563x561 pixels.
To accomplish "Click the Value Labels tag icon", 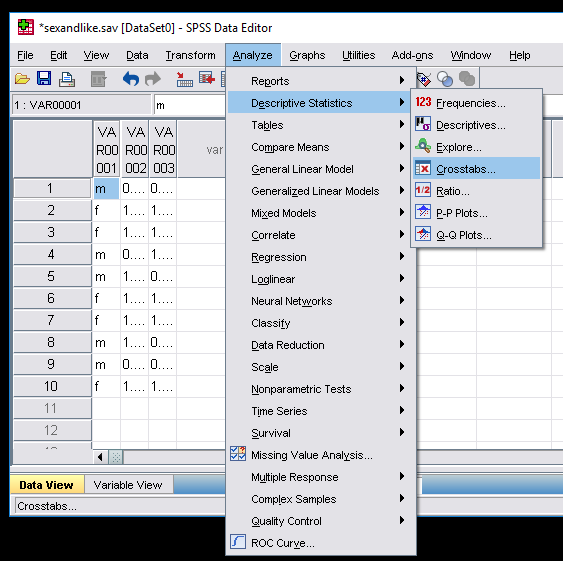I will (424, 79).
